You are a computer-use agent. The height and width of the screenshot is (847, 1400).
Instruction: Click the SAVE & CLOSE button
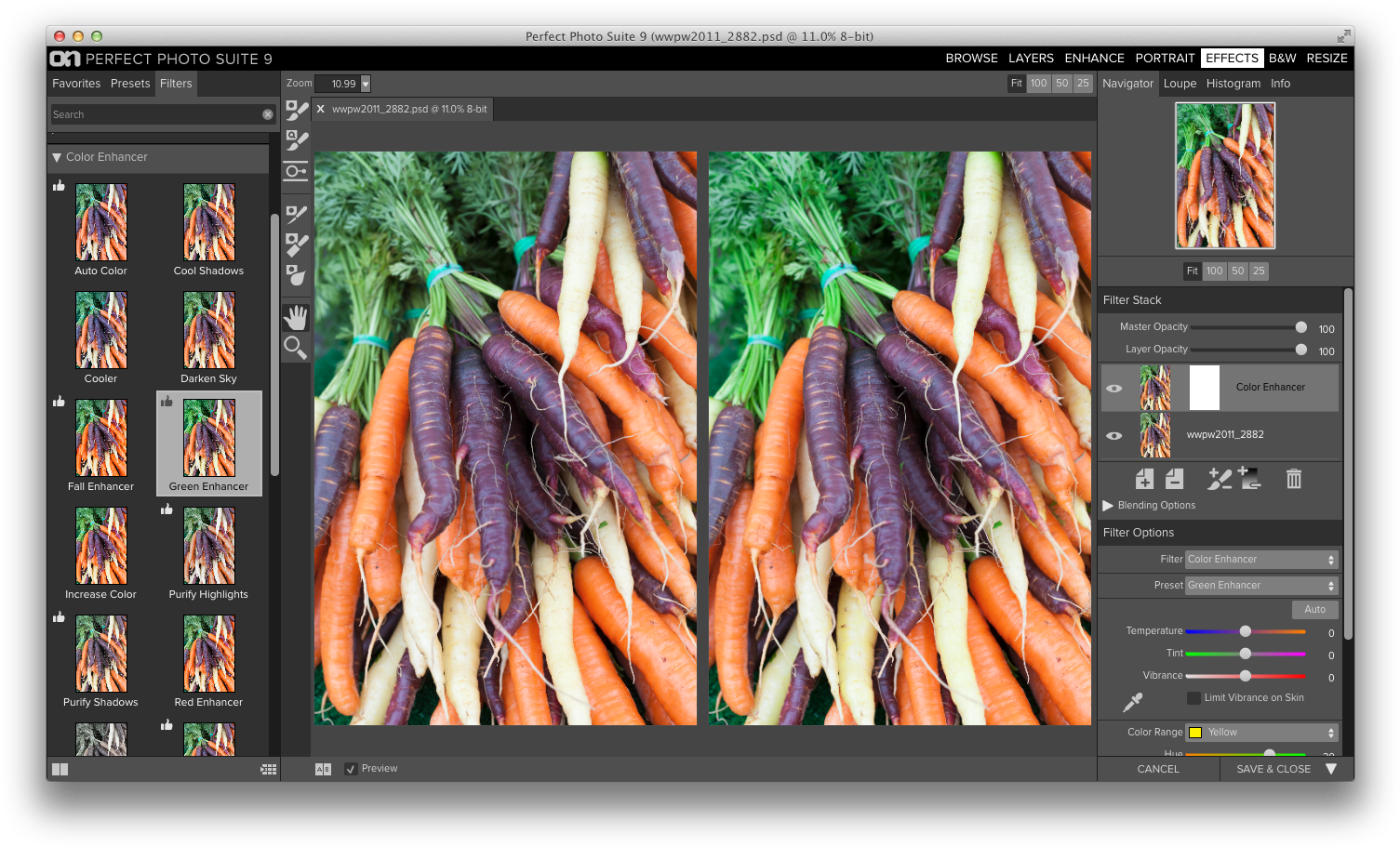(1273, 768)
